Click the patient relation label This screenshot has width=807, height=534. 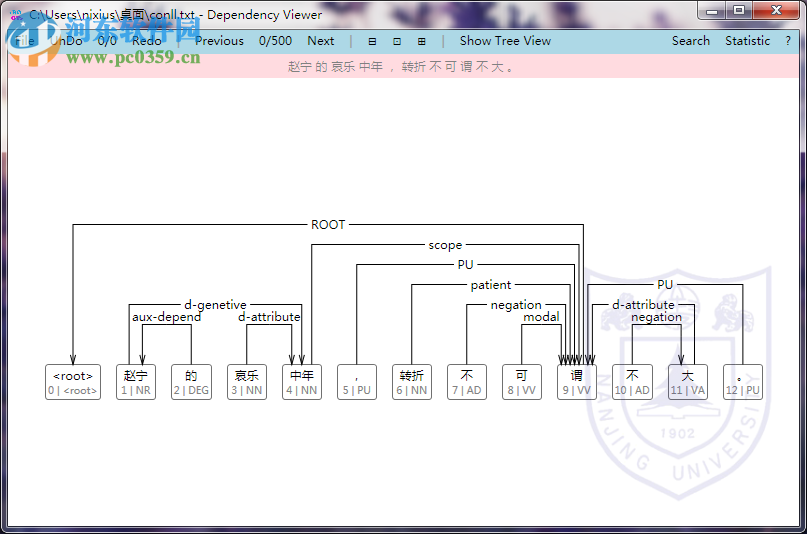point(490,284)
